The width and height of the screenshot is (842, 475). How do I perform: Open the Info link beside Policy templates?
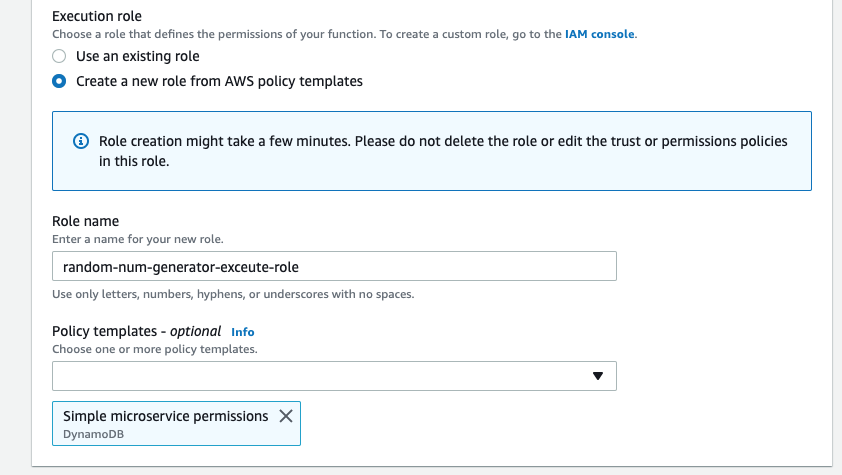tap(243, 332)
